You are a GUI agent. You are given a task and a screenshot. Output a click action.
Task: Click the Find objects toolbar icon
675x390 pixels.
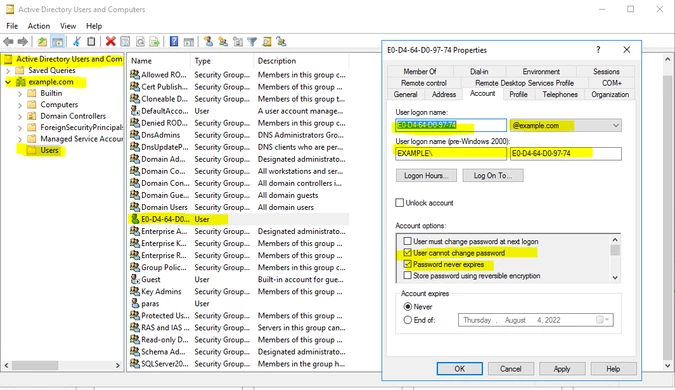[267, 42]
